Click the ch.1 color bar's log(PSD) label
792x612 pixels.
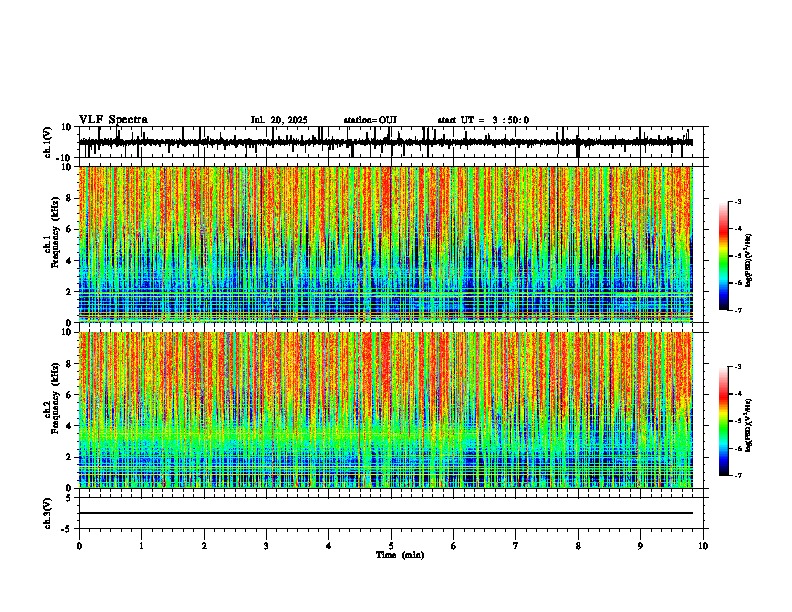coord(749,260)
